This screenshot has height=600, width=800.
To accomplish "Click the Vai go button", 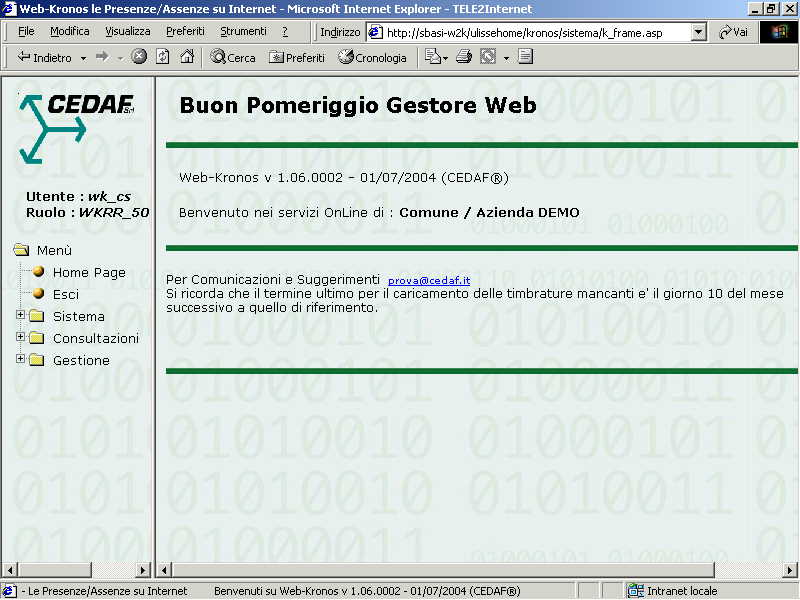I will [x=733, y=32].
